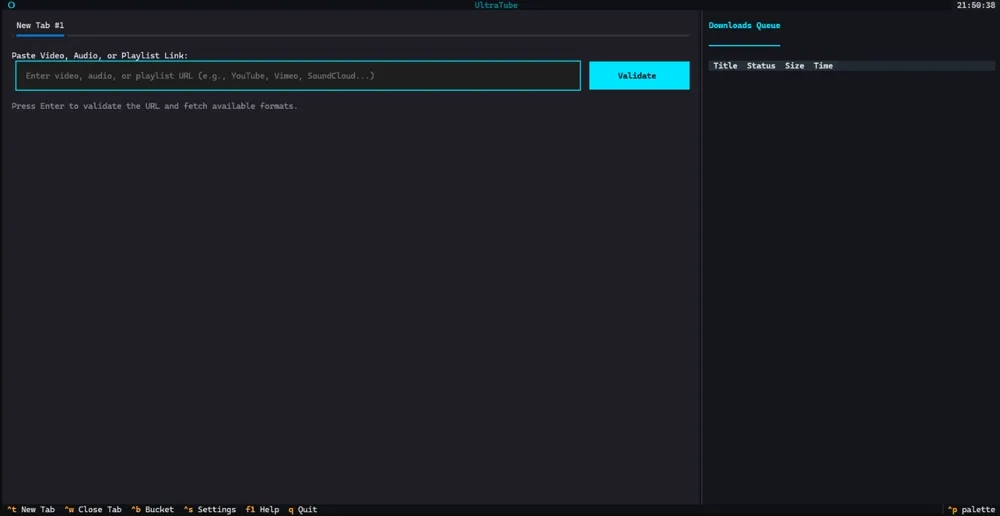Click the UltraTube title in the header
The height and width of the screenshot is (516, 1000).
click(496, 5)
